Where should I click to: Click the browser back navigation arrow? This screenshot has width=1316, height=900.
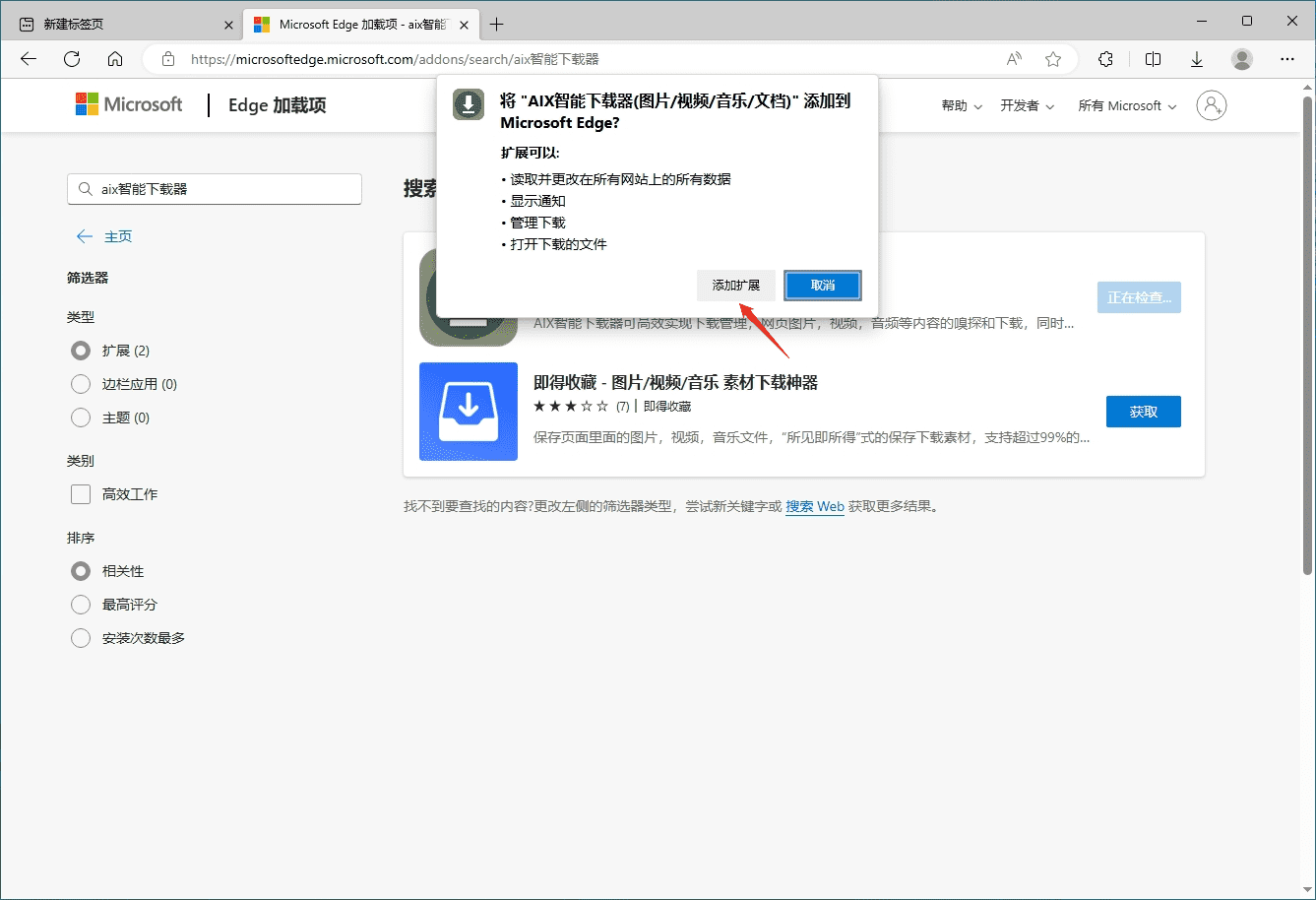point(28,59)
